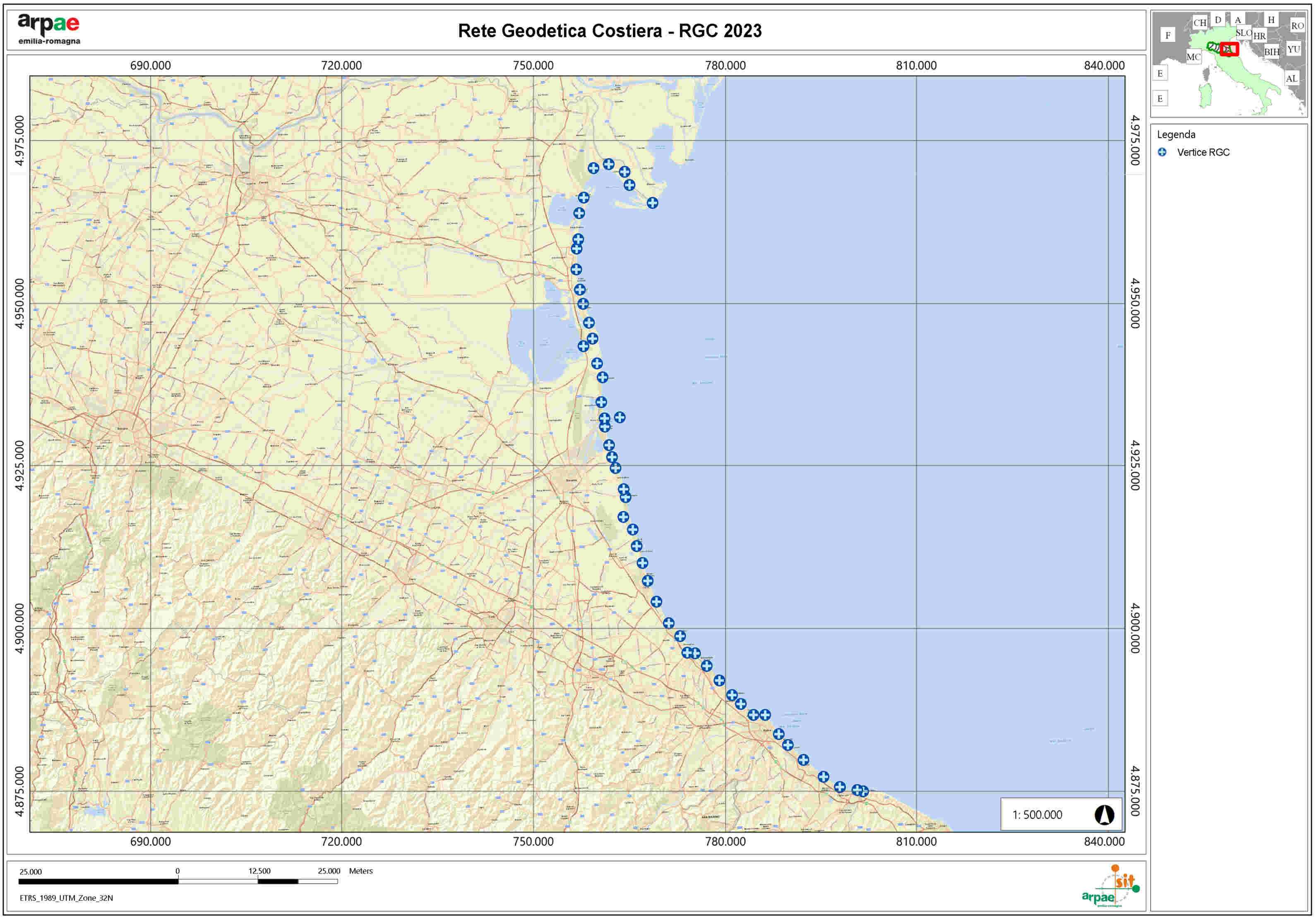Click the southernmost RGC vertex marker on the coast
1316x917 pixels.
tap(862, 792)
